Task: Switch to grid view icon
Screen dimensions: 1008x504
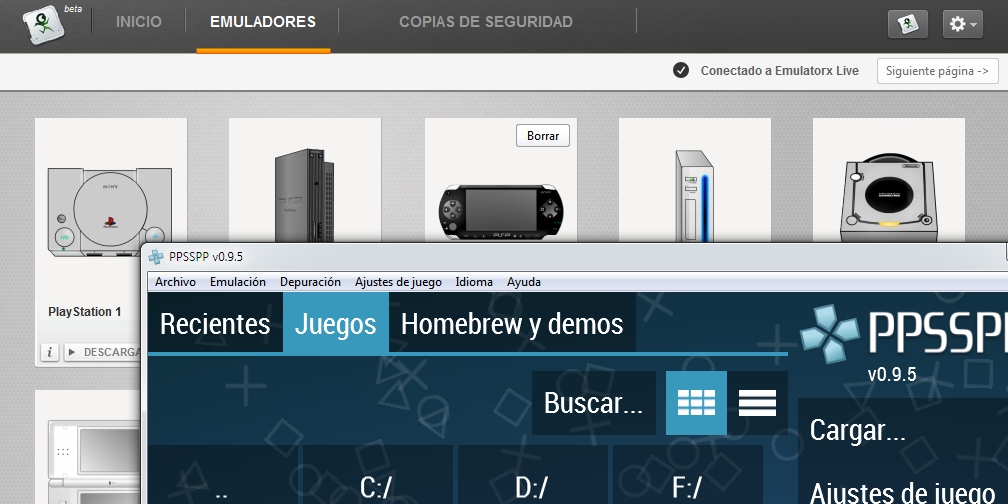Action: 696,403
